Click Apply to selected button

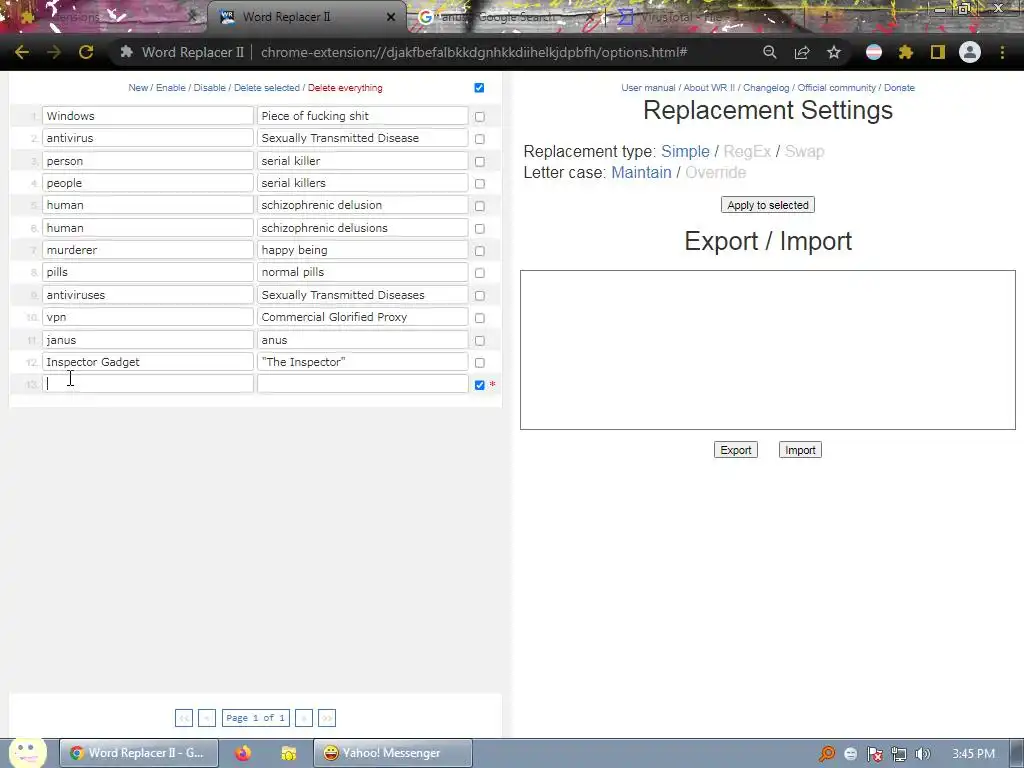767,205
